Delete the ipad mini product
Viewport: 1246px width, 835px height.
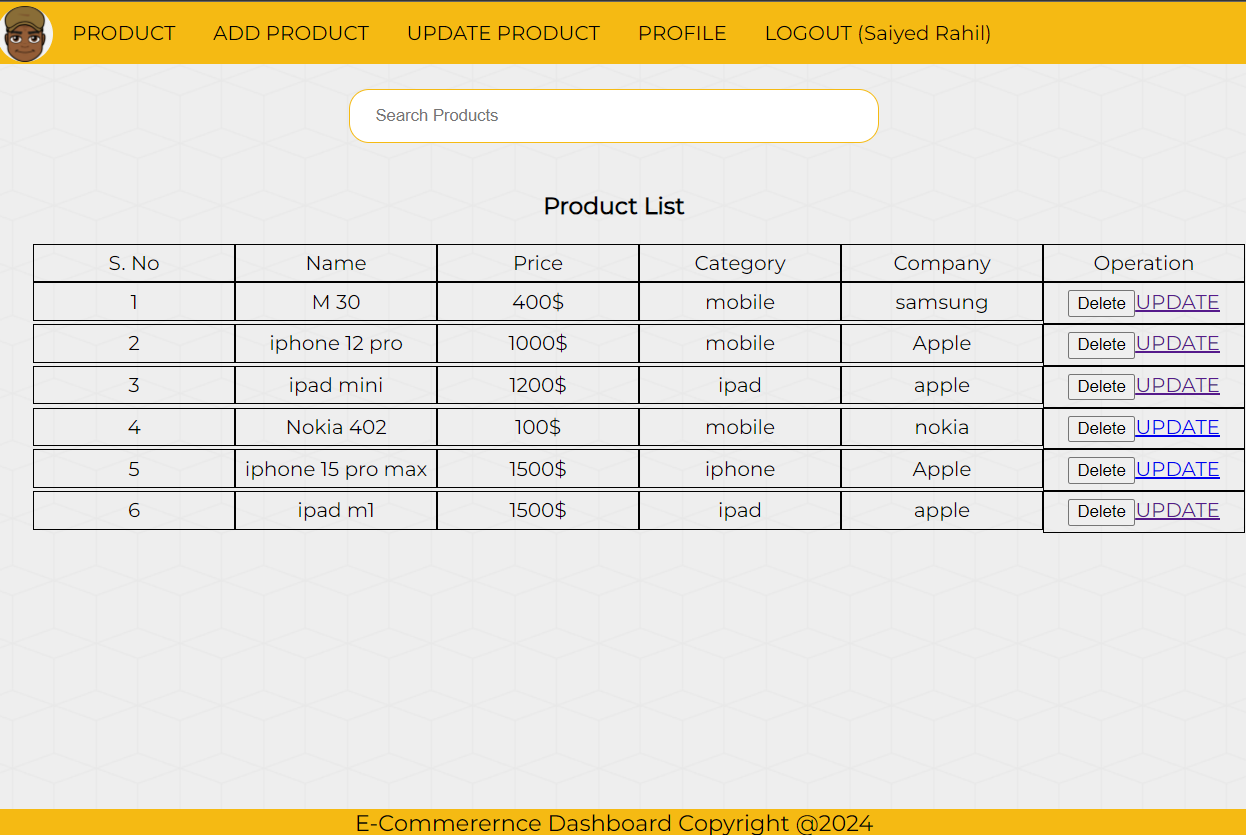coord(1101,387)
